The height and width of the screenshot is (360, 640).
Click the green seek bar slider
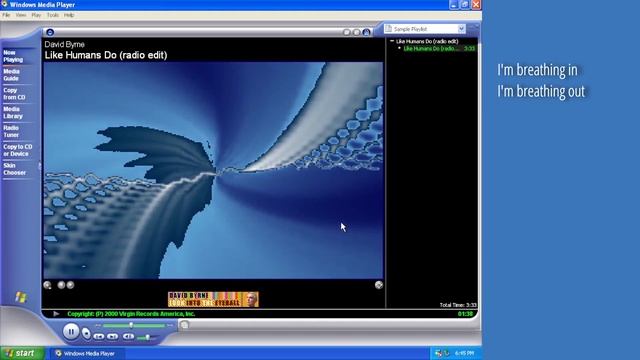point(131,325)
